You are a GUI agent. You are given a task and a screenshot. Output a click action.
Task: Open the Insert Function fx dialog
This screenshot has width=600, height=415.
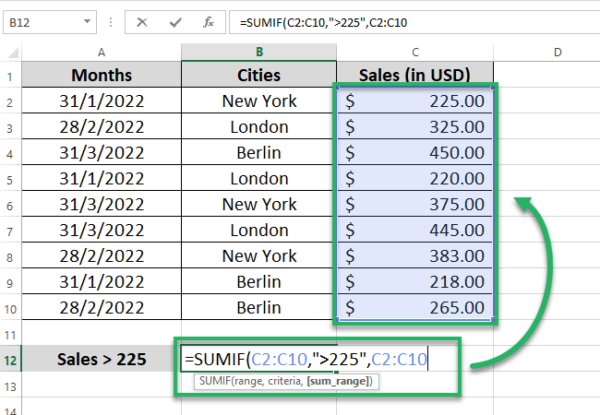tap(209, 23)
